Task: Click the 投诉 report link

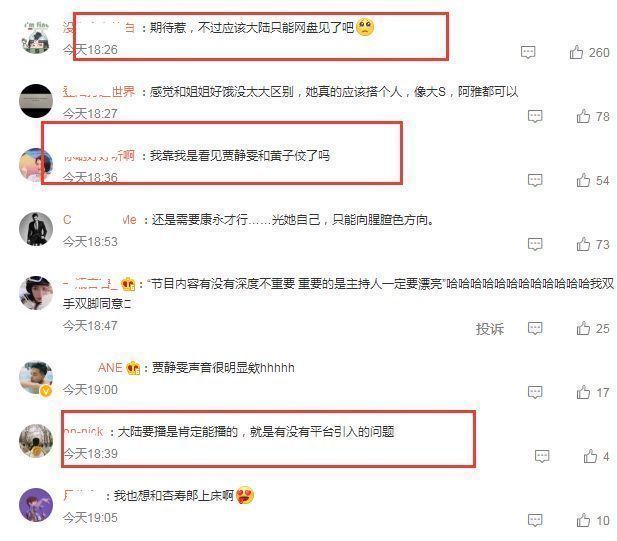Action: (490, 329)
